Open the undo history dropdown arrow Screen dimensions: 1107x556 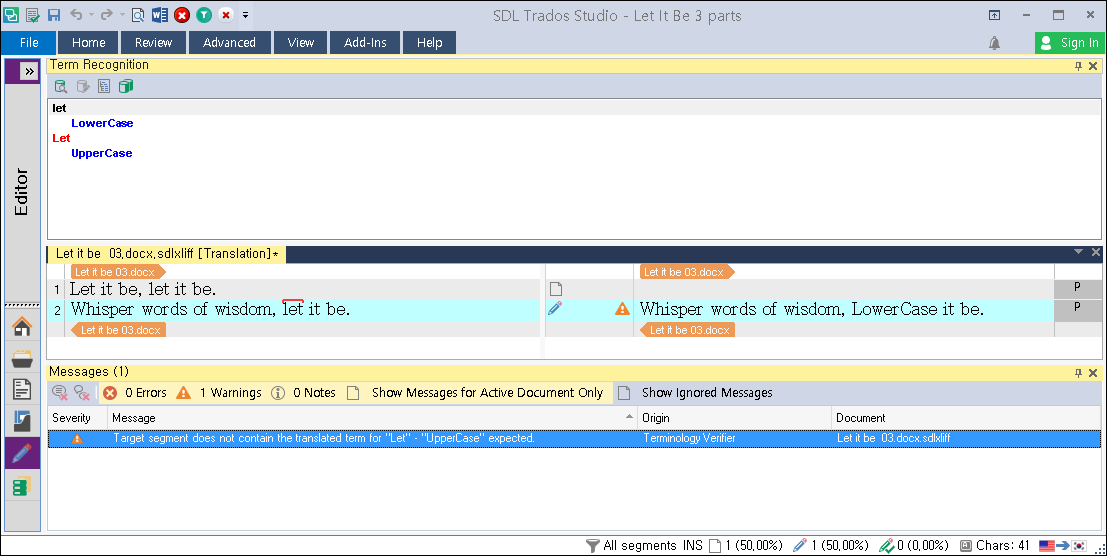tap(91, 14)
